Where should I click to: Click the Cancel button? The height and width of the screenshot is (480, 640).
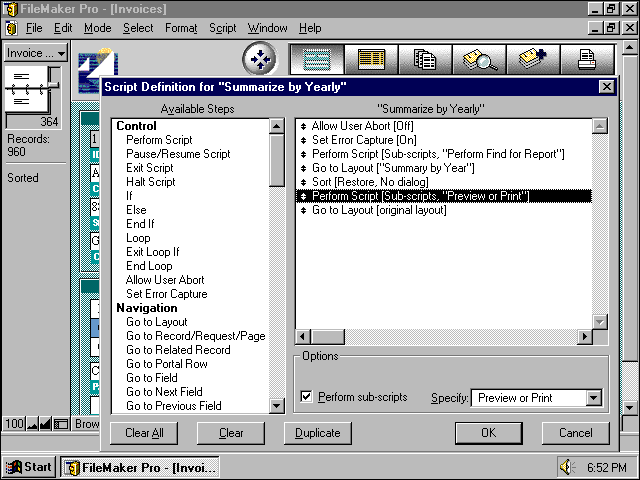click(576, 433)
